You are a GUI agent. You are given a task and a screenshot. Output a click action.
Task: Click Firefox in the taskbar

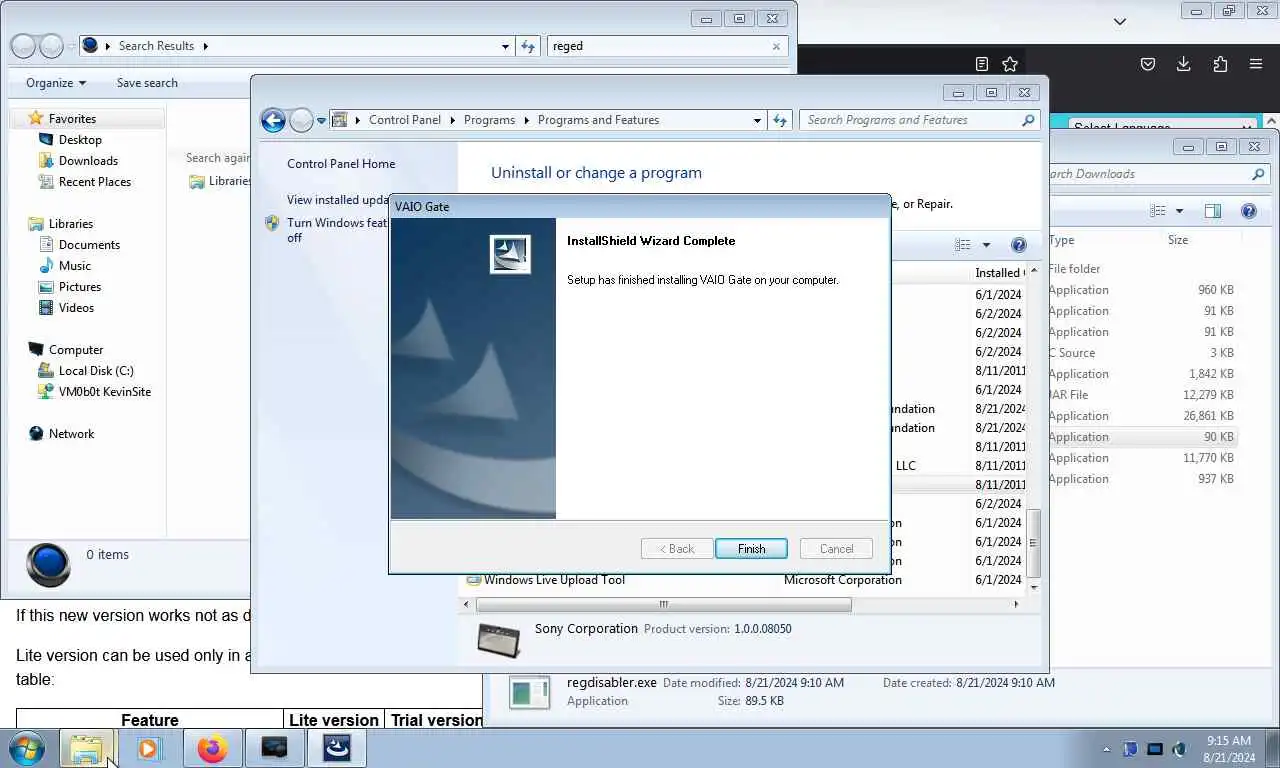pos(212,748)
